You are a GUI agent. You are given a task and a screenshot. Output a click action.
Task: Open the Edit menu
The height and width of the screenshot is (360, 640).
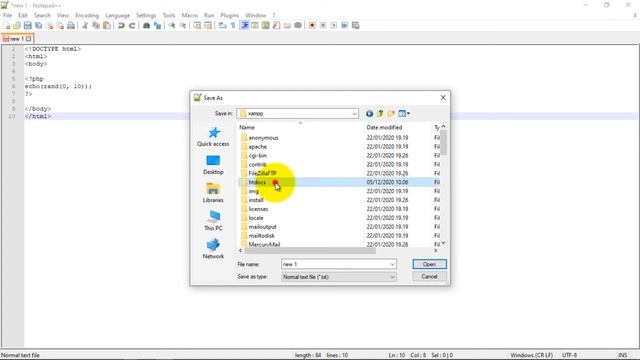pos(23,15)
